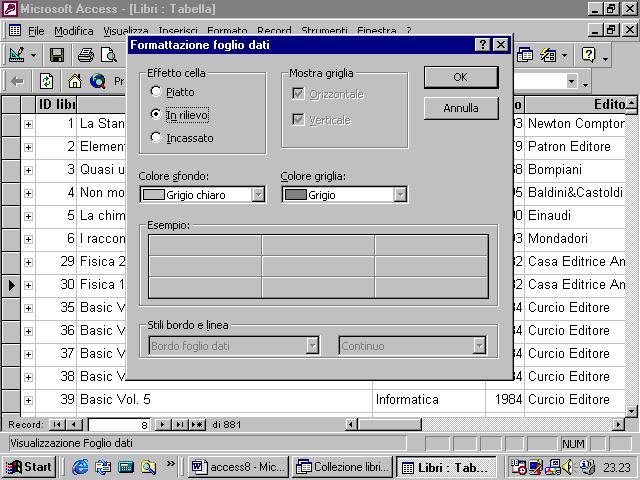640x480 pixels.
Task: Click the ID libri column header
Action: [x=56, y=105]
